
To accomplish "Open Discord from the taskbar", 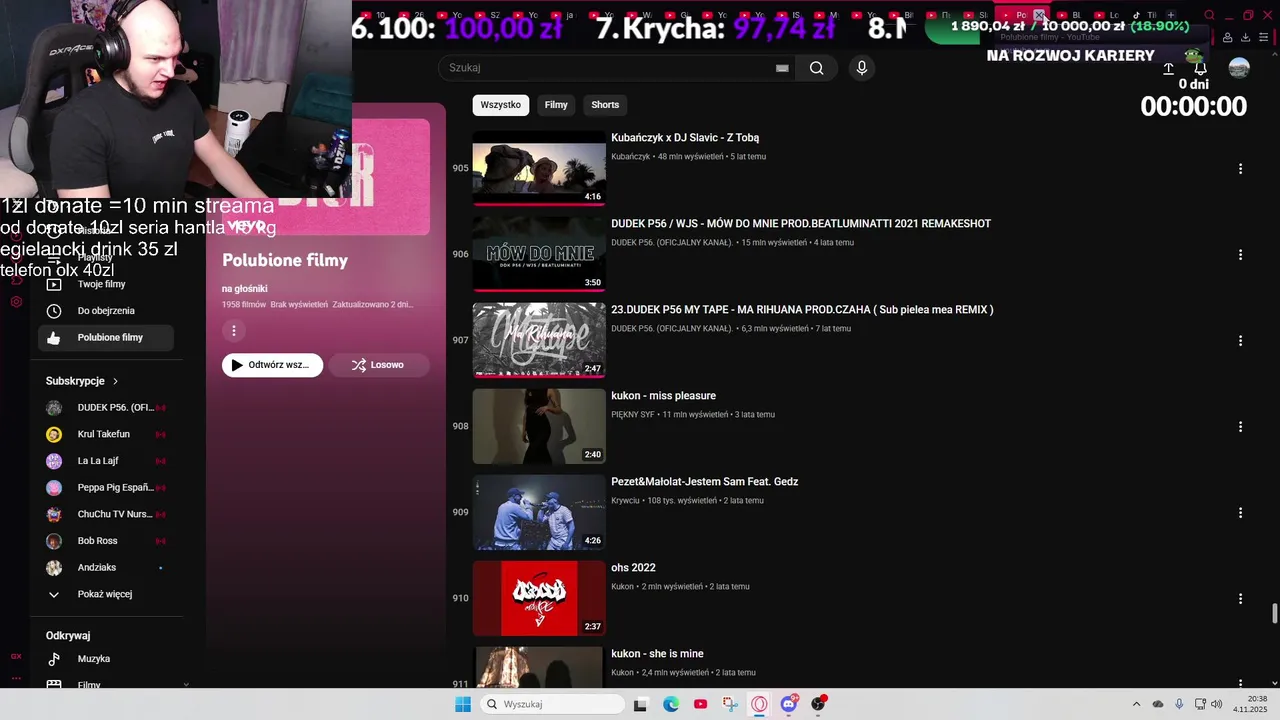I will pos(789,704).
